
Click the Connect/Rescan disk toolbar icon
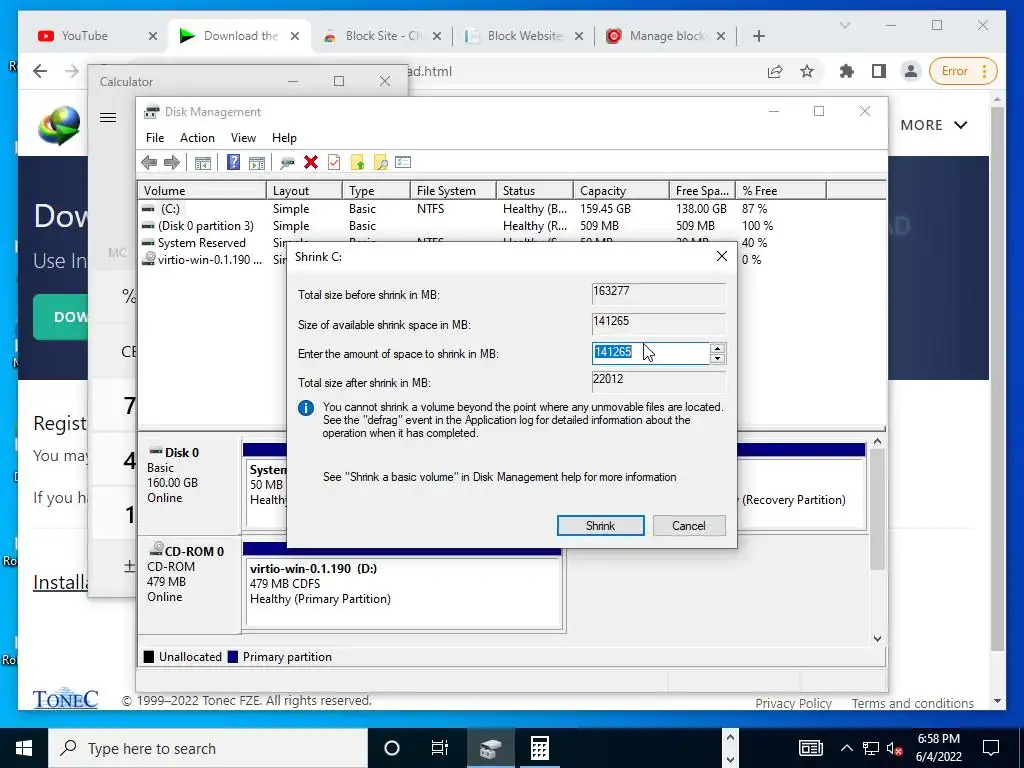click(x=287, y=163)
